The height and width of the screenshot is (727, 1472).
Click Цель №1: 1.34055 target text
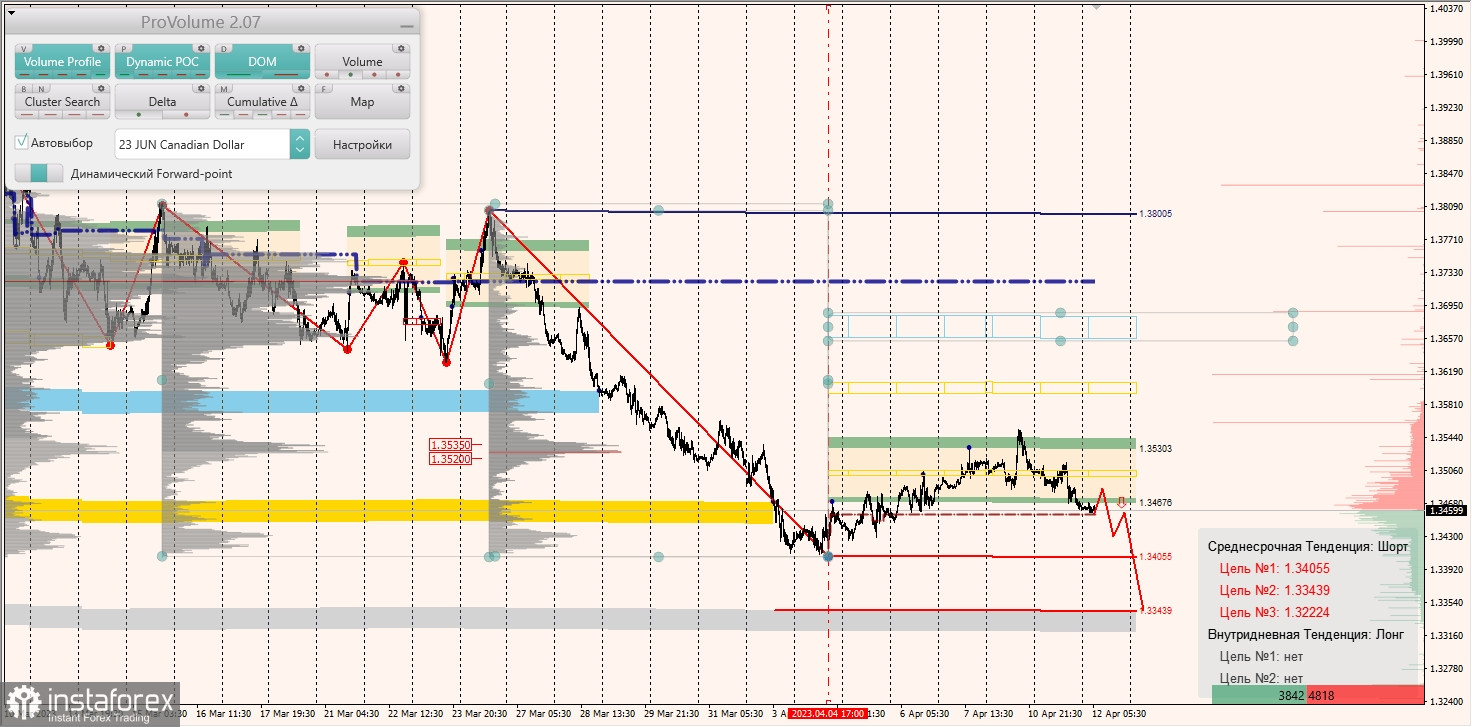1275,568
